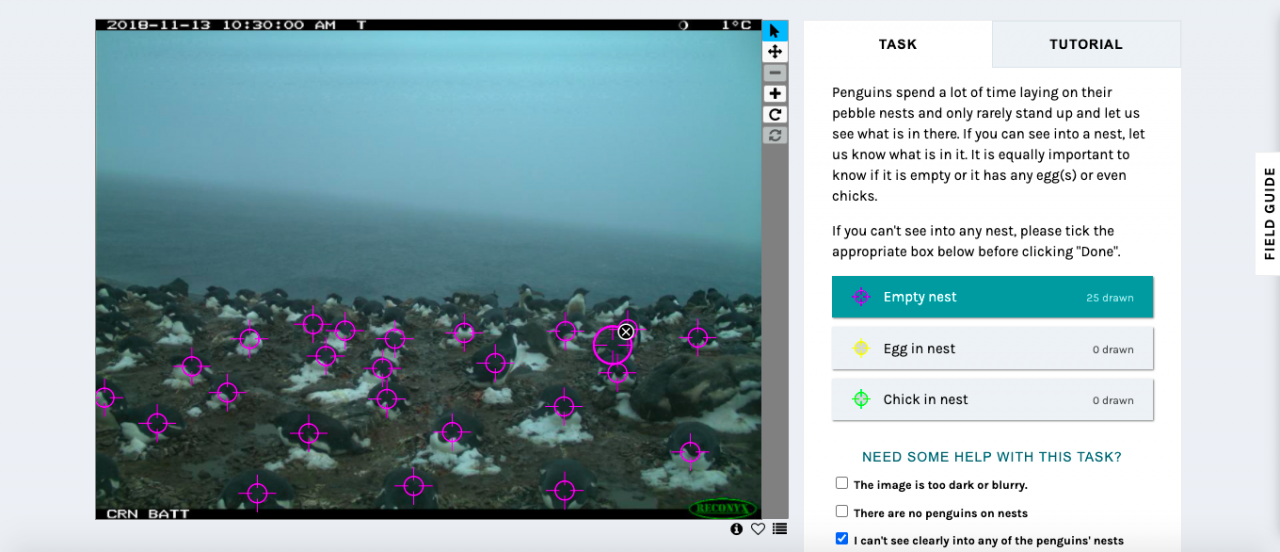Click the selected circled empty-nest marker
The width and height of the screenshot is (1280, 552).
(x=612, y=345)
